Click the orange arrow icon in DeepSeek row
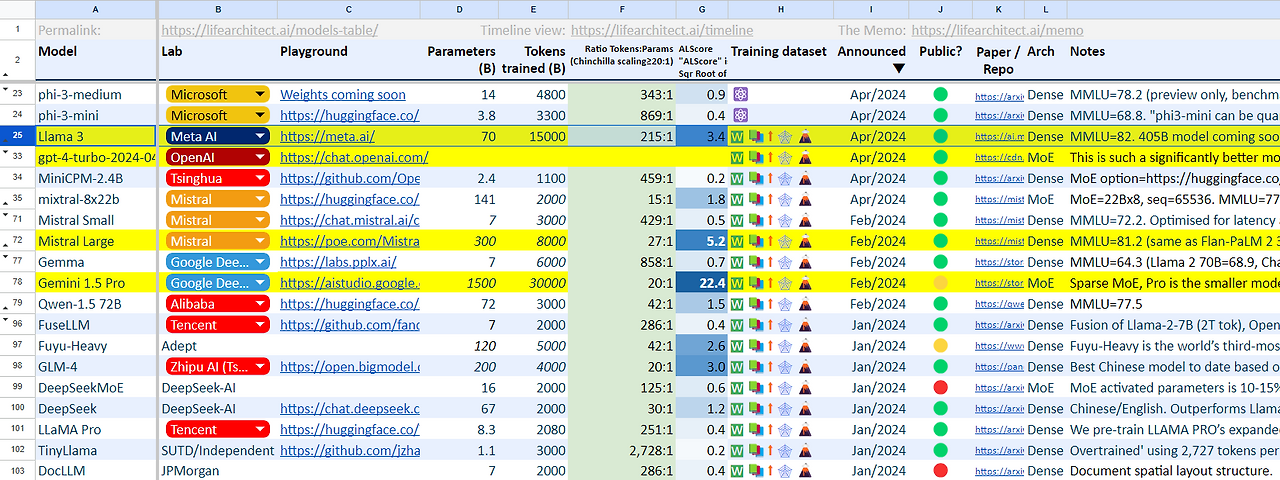This screenshot has height=480, width=1280. [770, 409]
